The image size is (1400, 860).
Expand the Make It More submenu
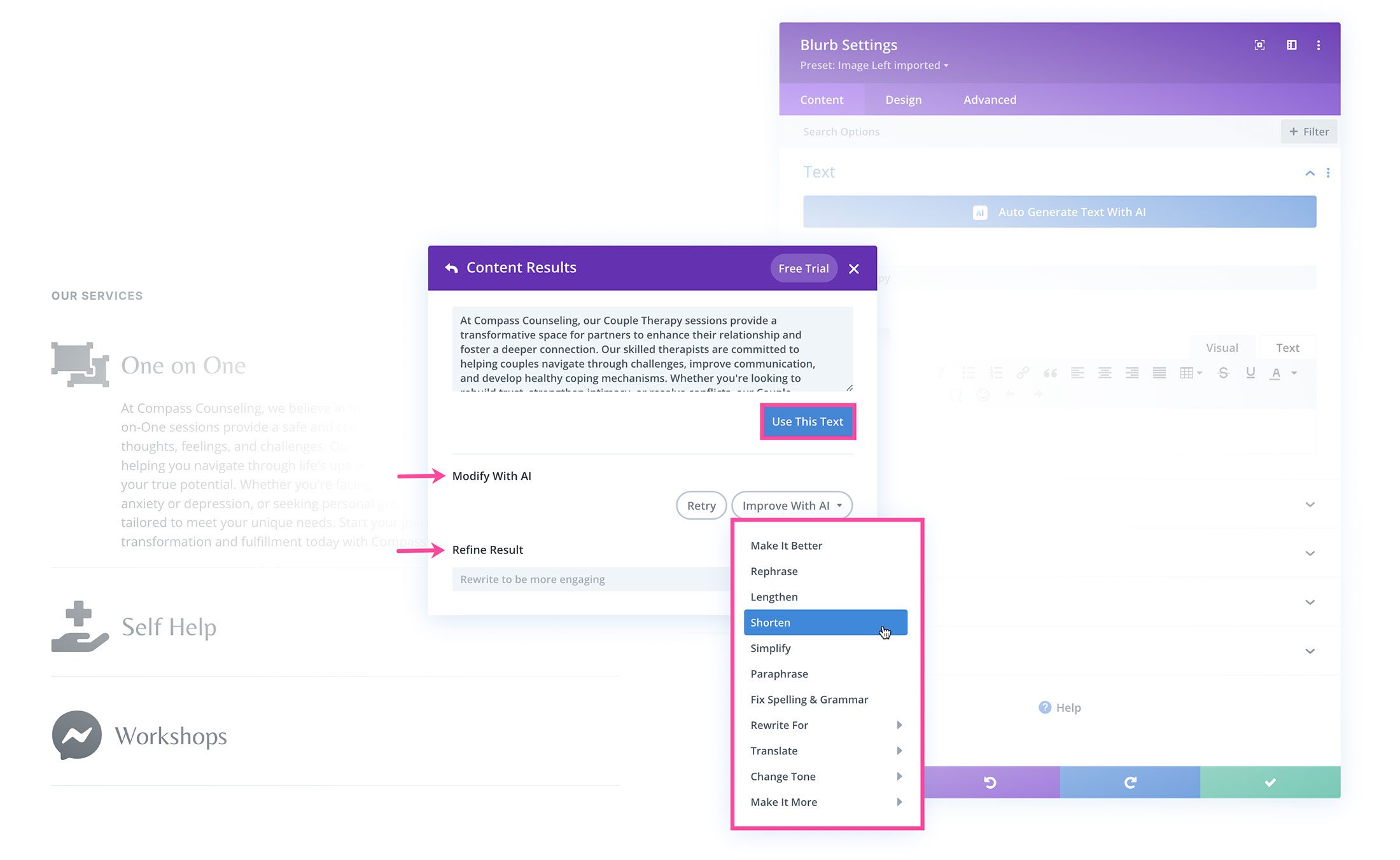pos(821,801)
